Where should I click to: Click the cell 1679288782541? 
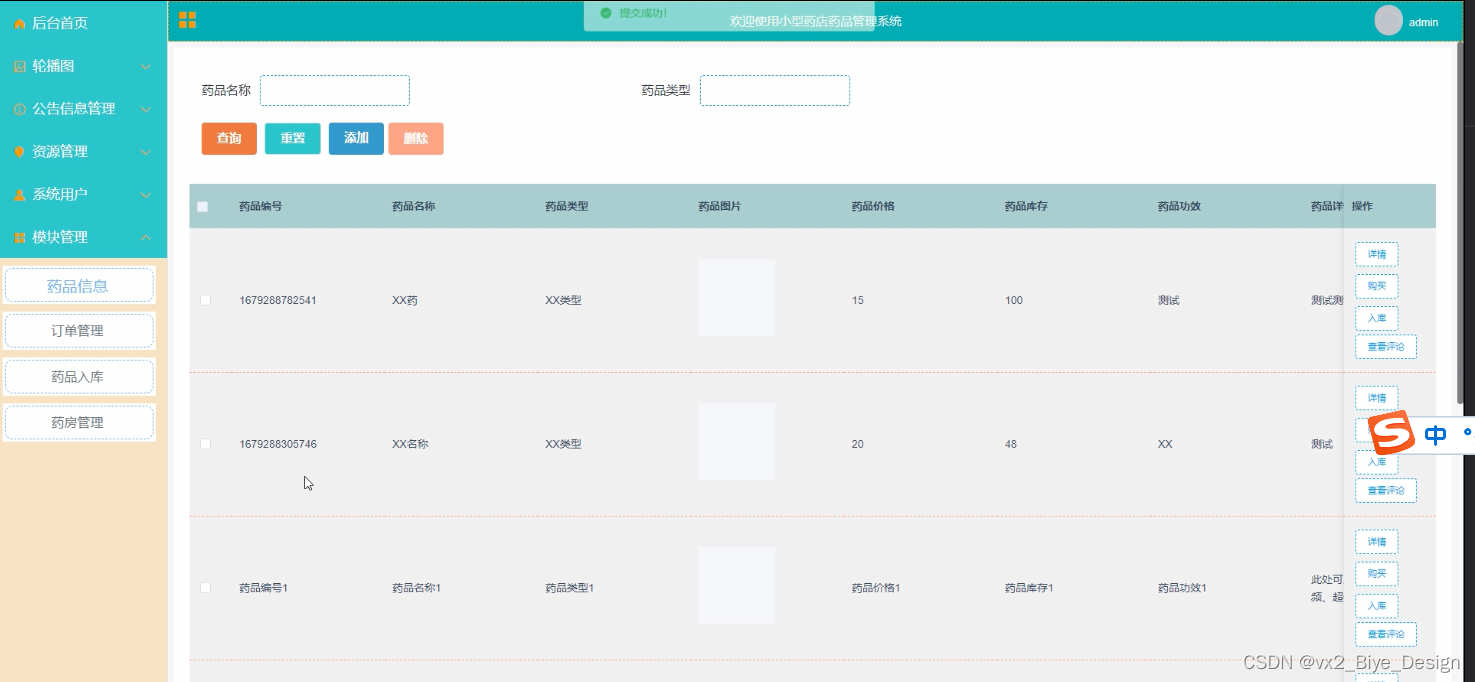pos(278,300)
